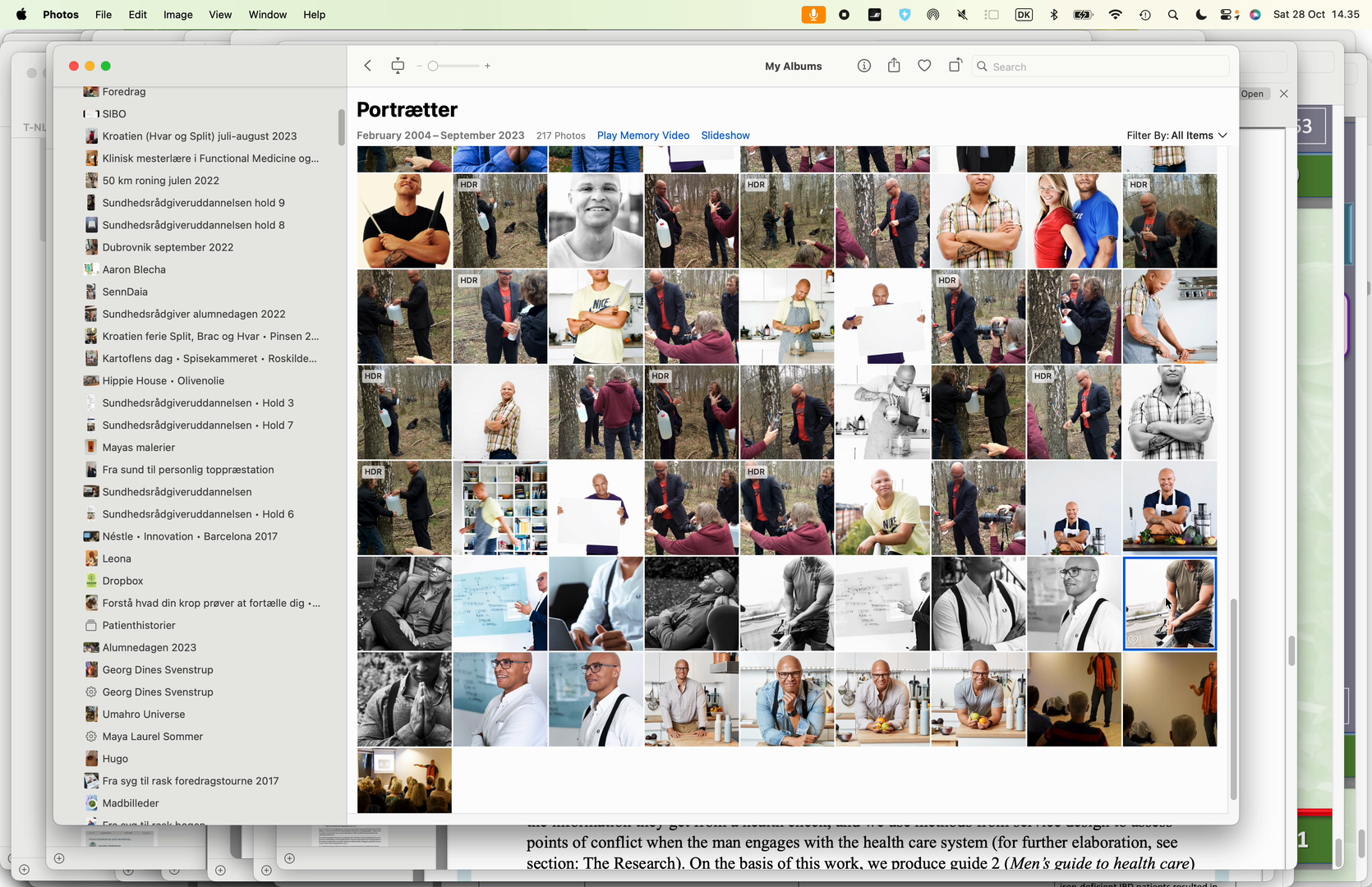Image resolution: width=1372 pixels, height=887 pixels.
Task: Click the Share icon in Photos toolbar
Action: (894, 66)
